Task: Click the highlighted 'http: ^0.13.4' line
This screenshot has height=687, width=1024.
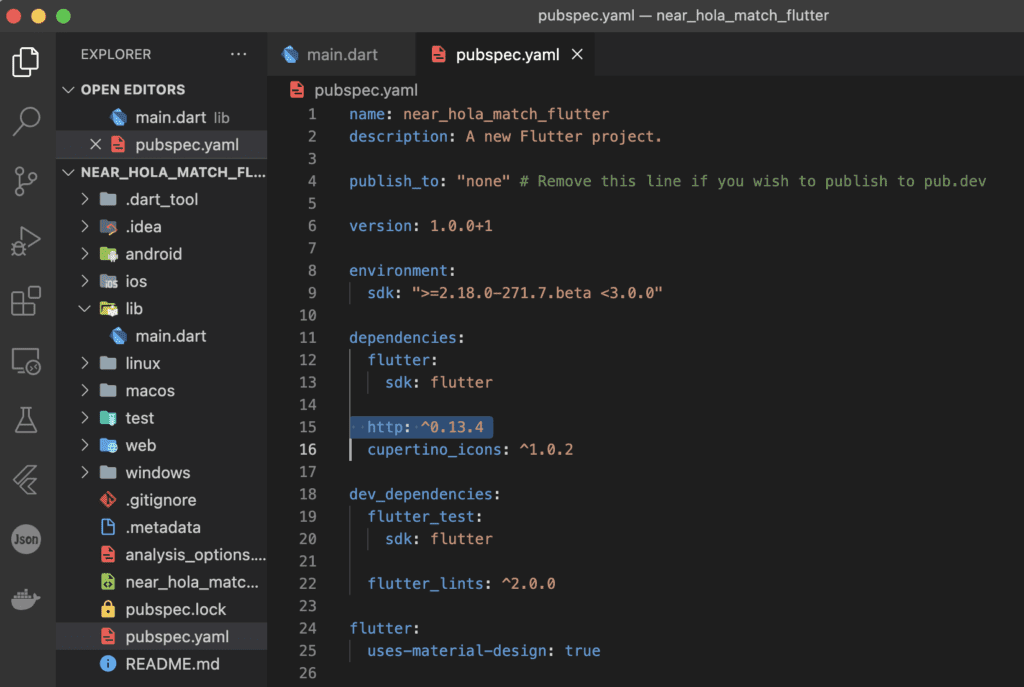Action: click(424, 427)
